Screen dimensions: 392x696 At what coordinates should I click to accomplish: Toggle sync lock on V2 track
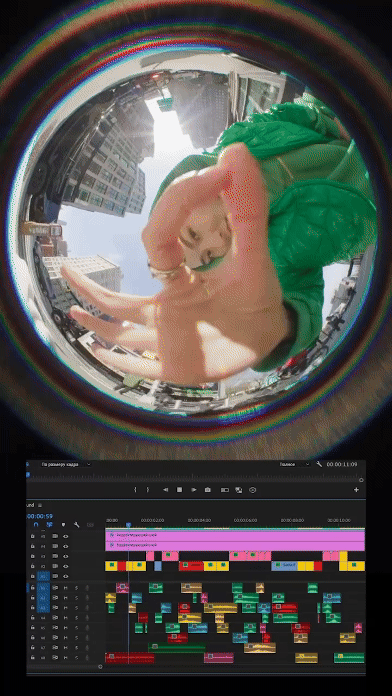55,566
